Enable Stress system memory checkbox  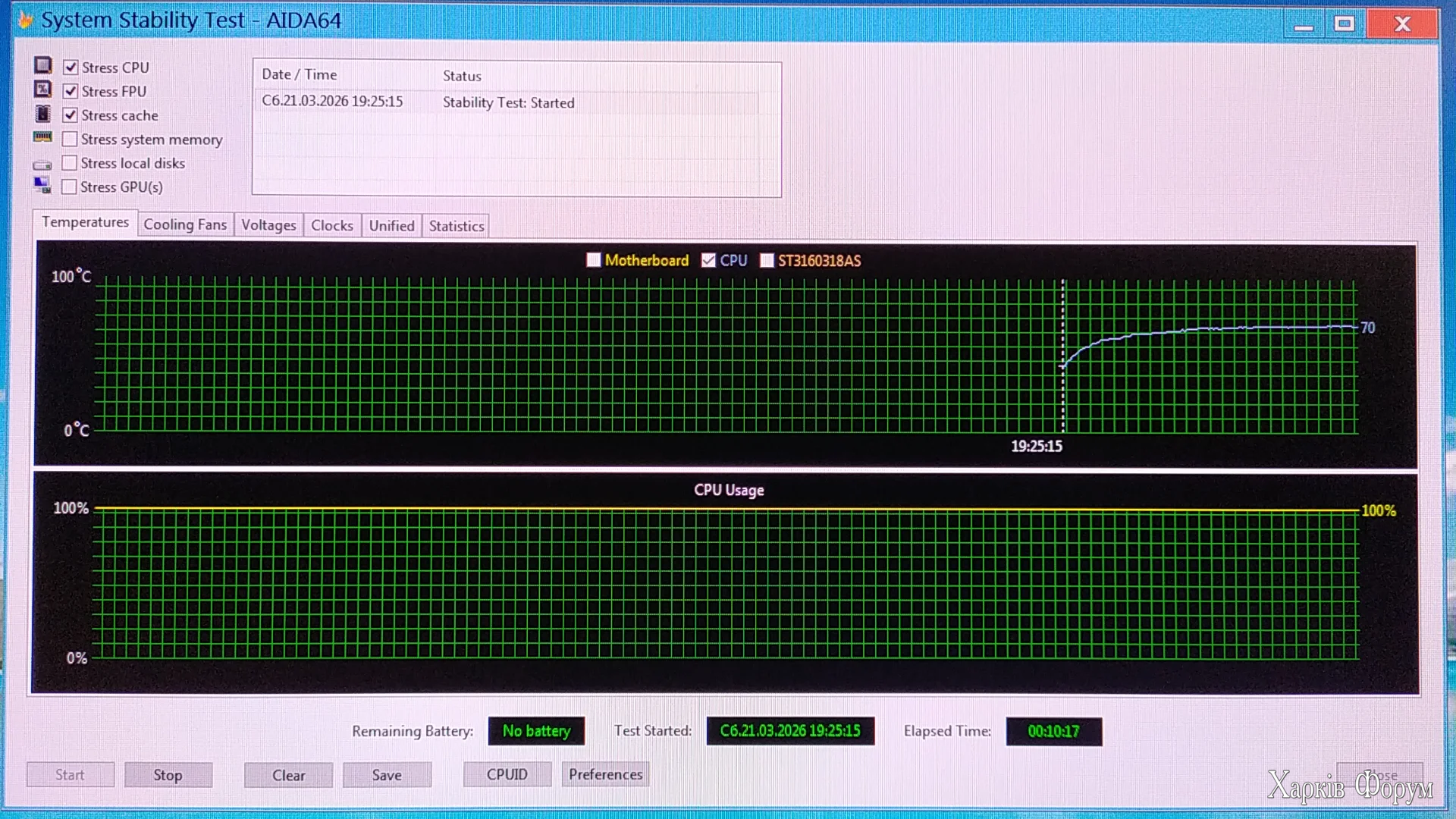(70, 140)
